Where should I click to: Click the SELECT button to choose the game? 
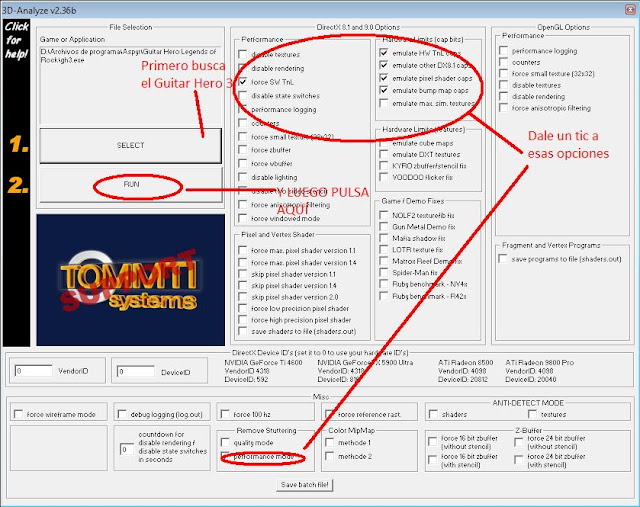click(x=131, y=145)
